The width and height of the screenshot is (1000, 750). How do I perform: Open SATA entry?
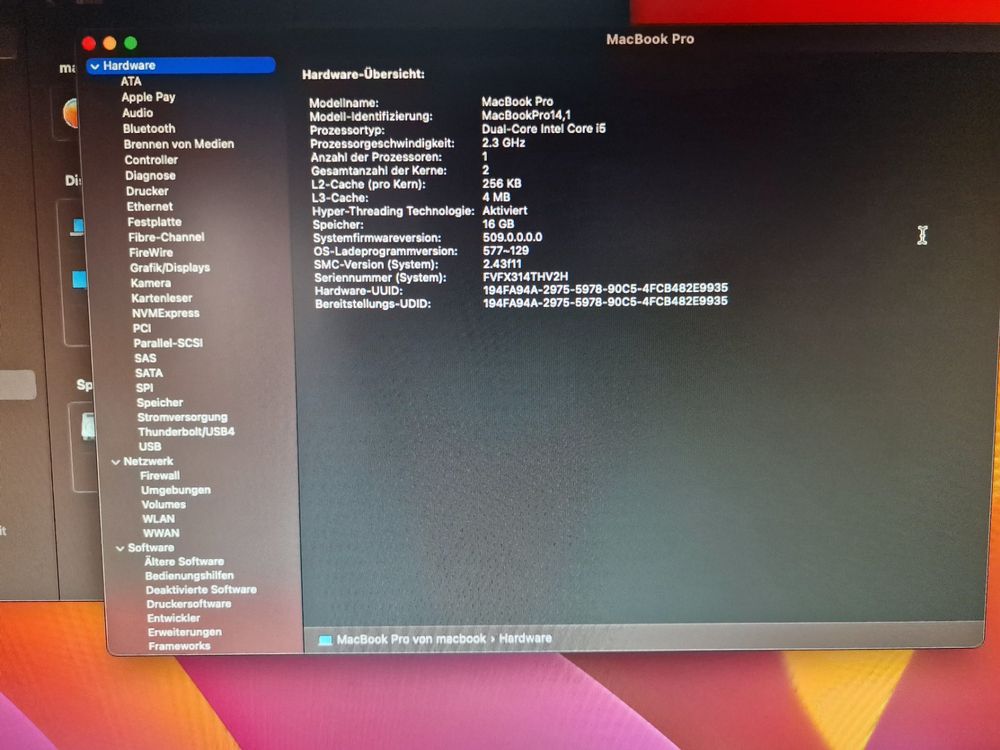pos(149,373)
